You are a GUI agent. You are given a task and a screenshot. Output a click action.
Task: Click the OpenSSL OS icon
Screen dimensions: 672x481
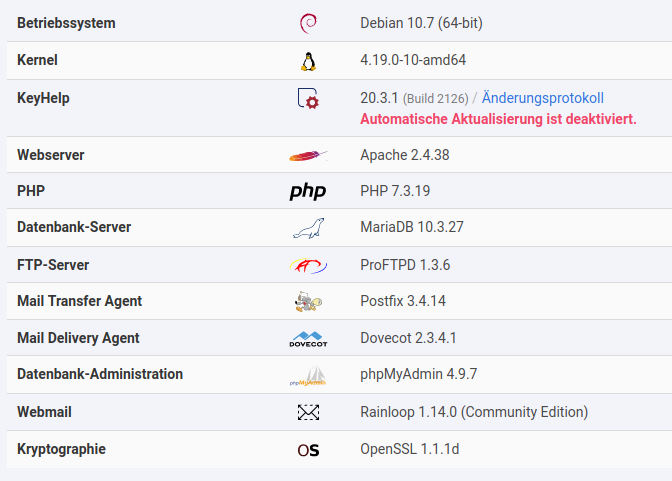click(307, 450)
